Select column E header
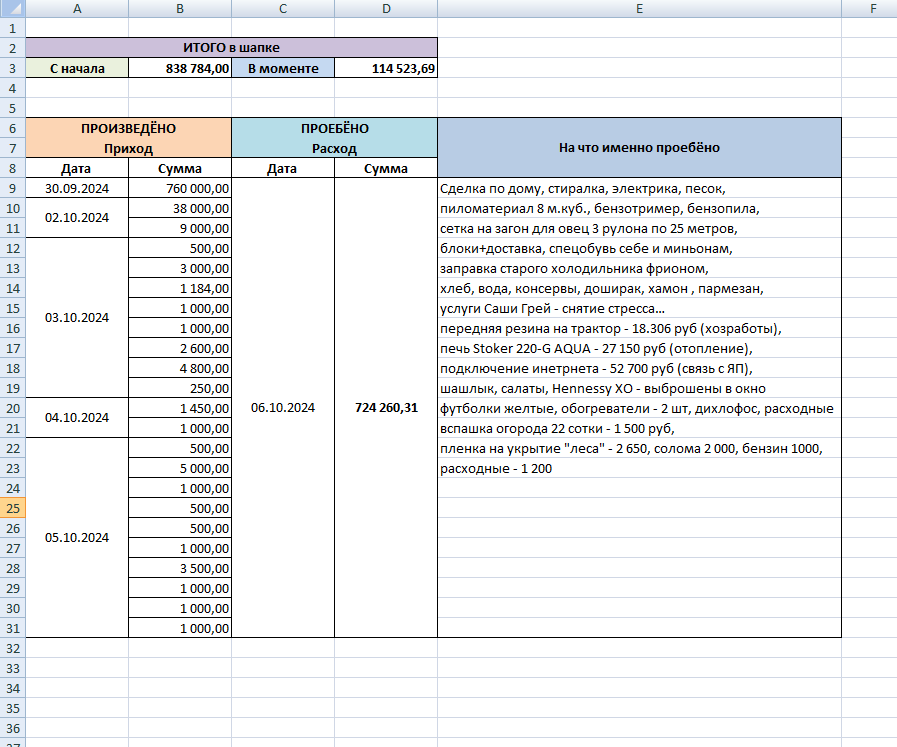897x747 pixels. (640, 9)
